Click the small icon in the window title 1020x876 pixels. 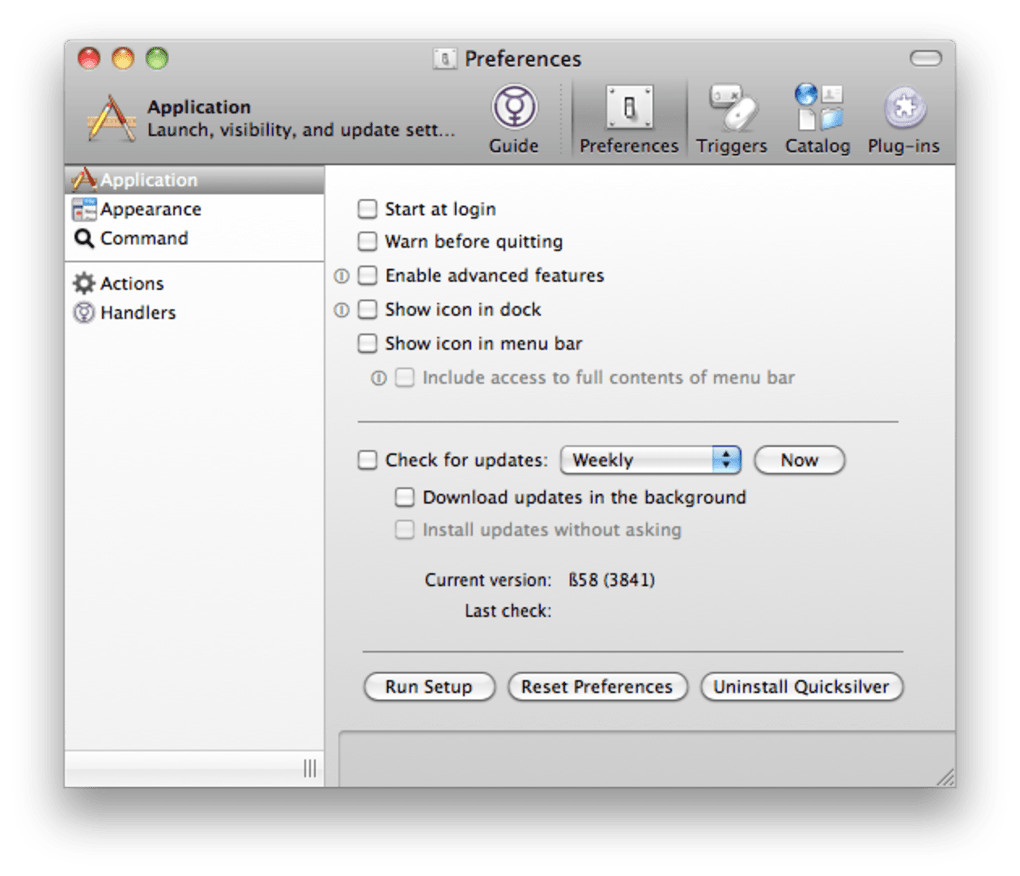(x=445, y=59)
